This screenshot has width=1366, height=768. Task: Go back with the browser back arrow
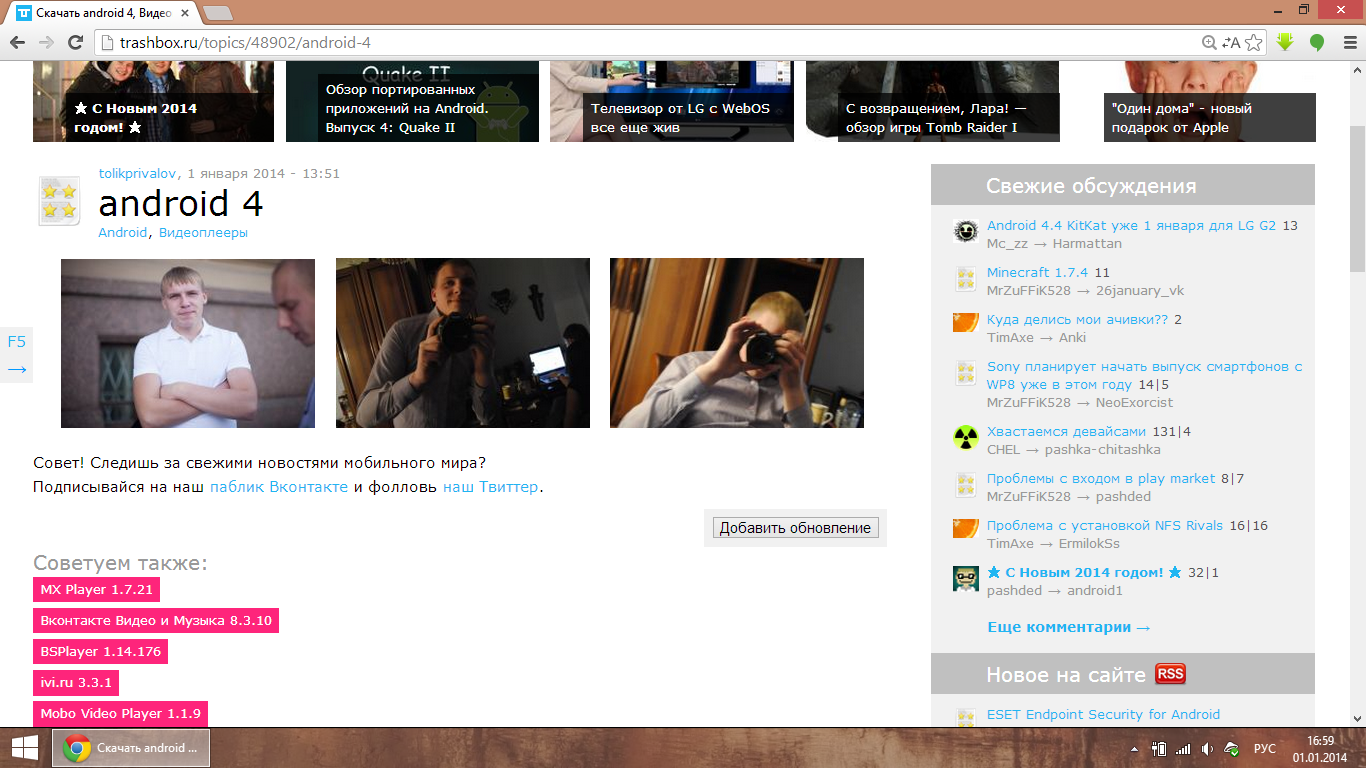click(17, 42)
